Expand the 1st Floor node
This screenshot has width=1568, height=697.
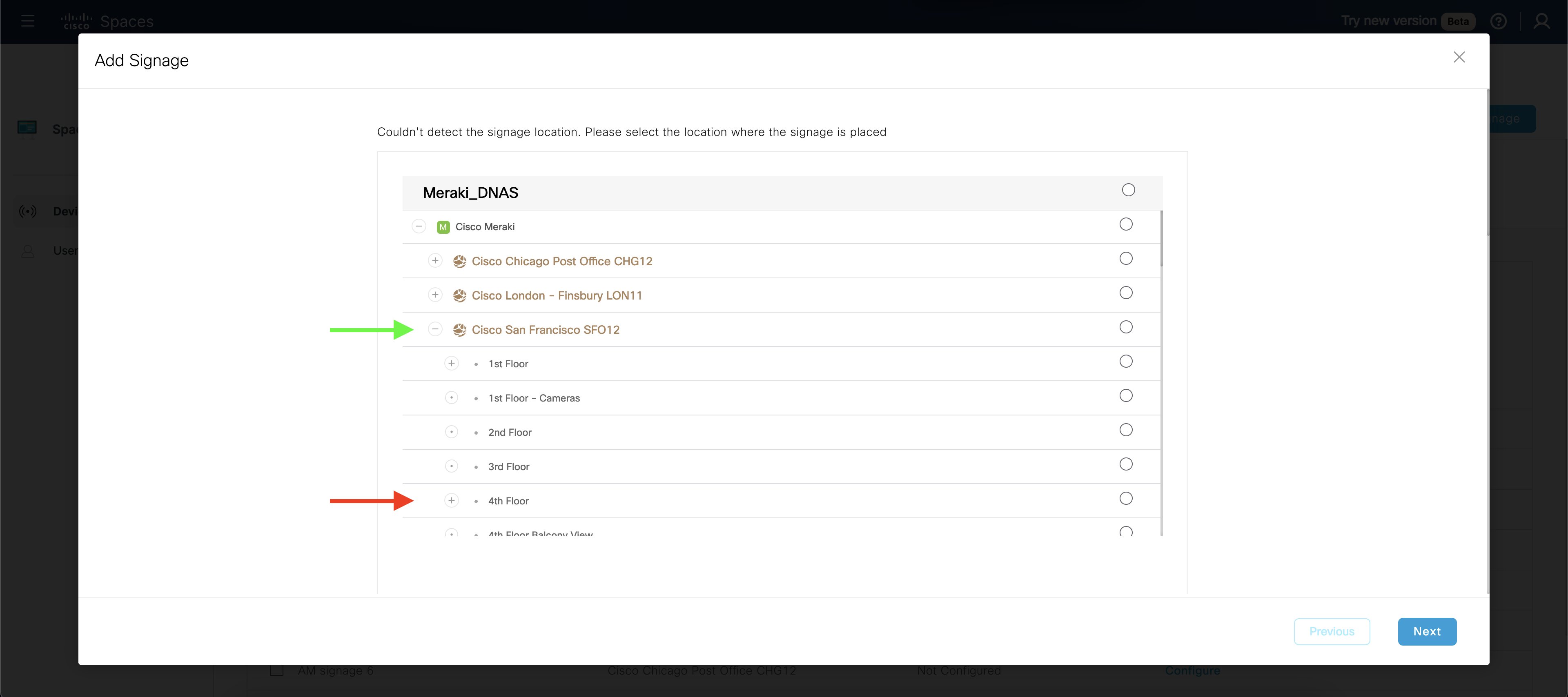click(x=452, y=362)
